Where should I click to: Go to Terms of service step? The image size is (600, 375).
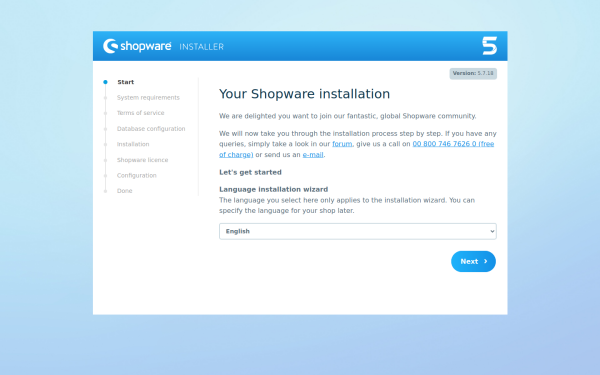(140, 113)
